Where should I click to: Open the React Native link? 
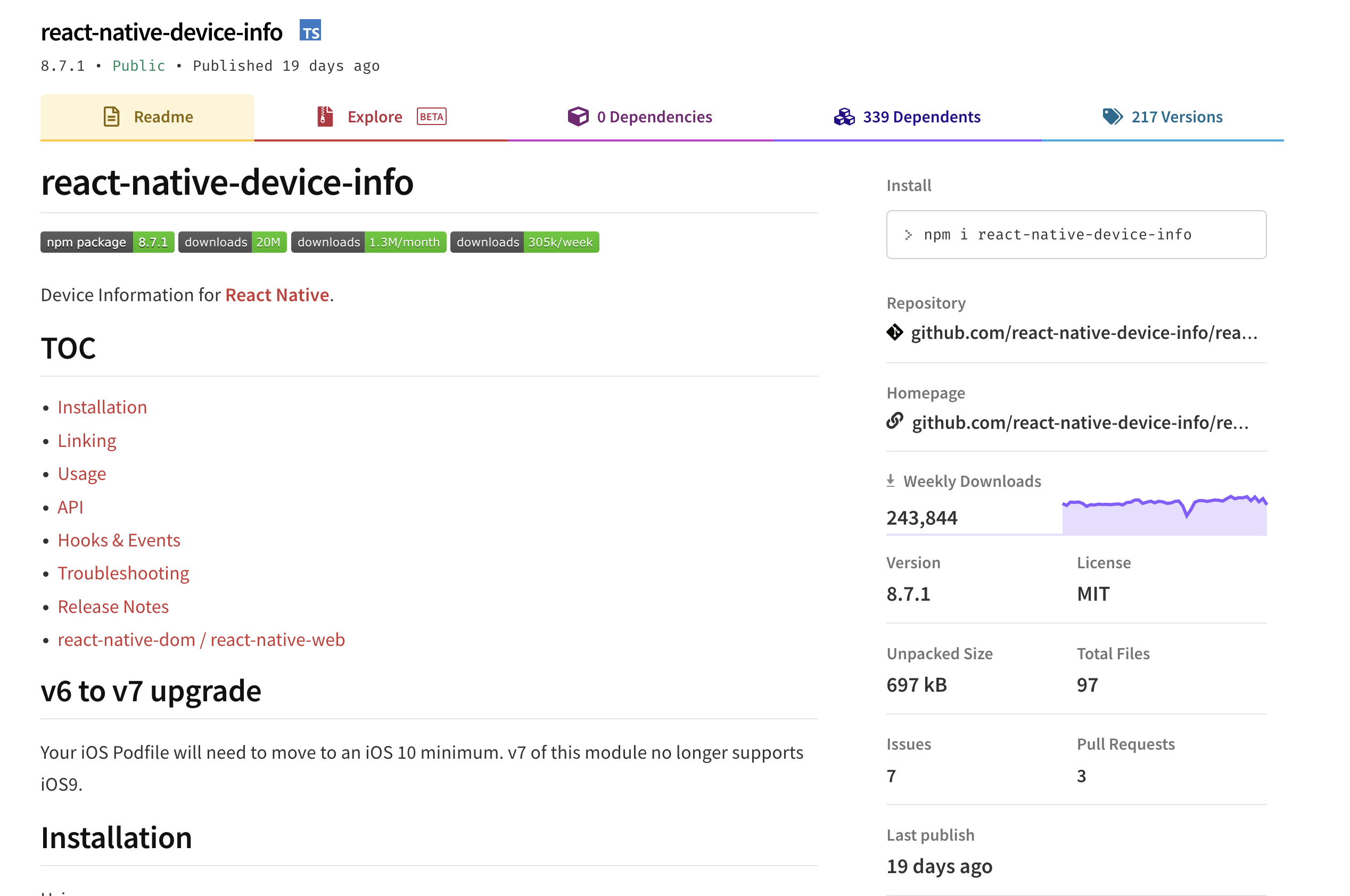[x=277, y=295]
